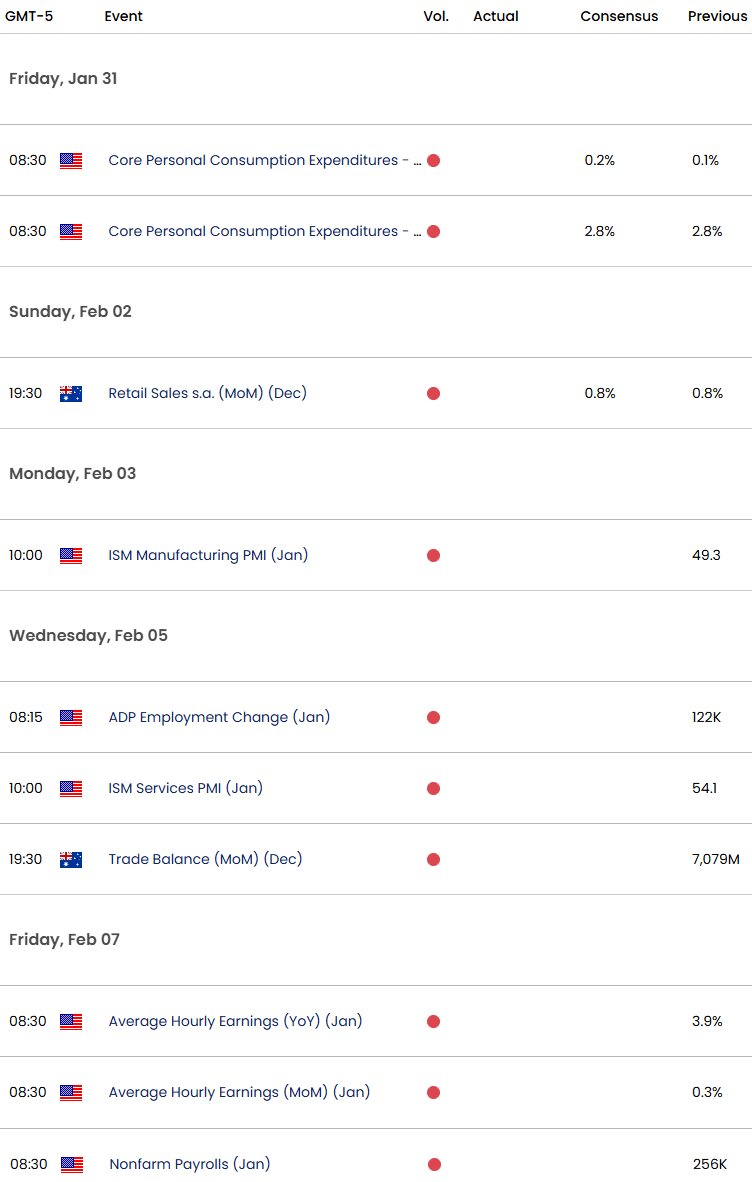Click the US flag beside Nonfarm Payrolls

click(x=70, y=1164)
